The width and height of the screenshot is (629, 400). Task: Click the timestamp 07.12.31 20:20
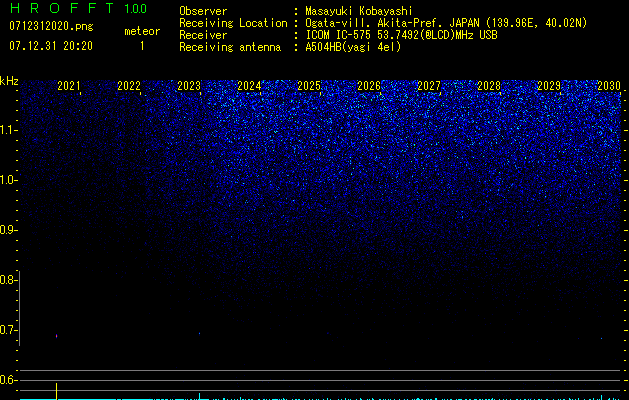point(51,46)
